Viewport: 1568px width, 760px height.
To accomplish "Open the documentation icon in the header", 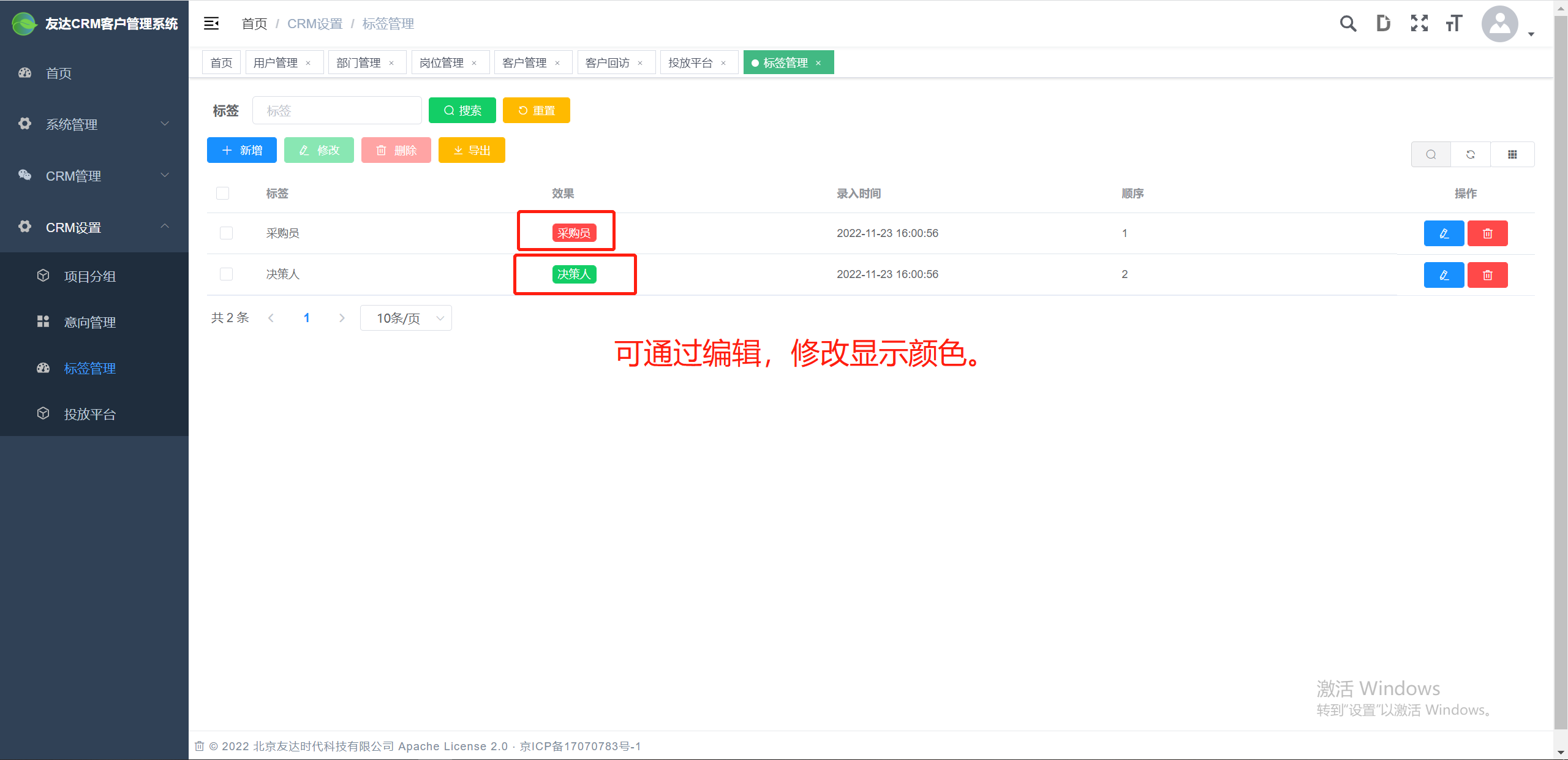I will [1383, 24].
